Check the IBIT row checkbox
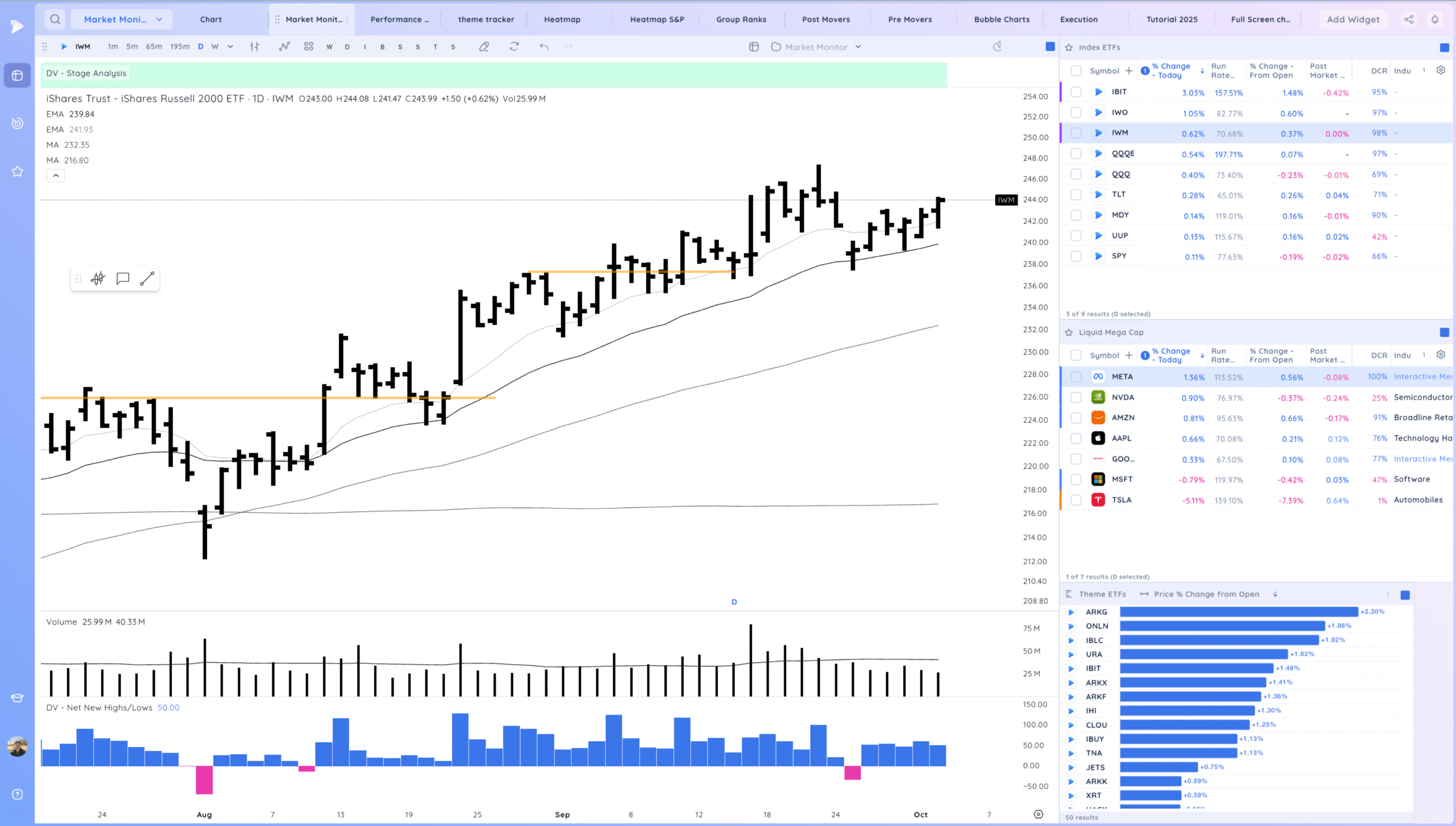 coord(1076,92)
